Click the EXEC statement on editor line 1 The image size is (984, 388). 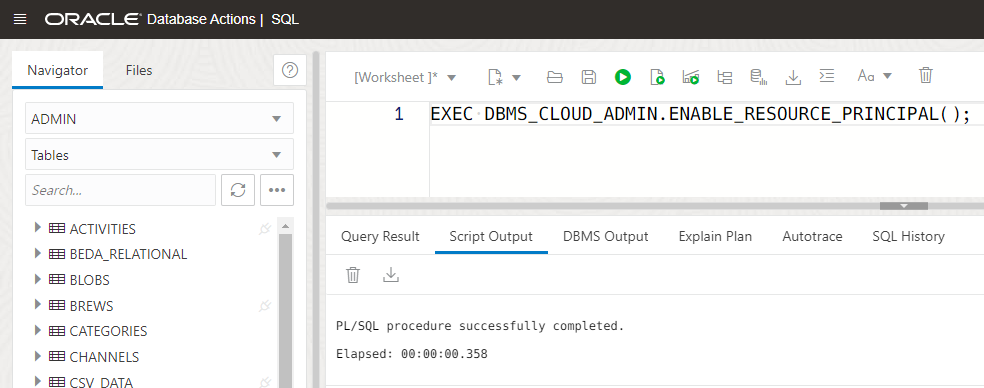click(701, 115)
